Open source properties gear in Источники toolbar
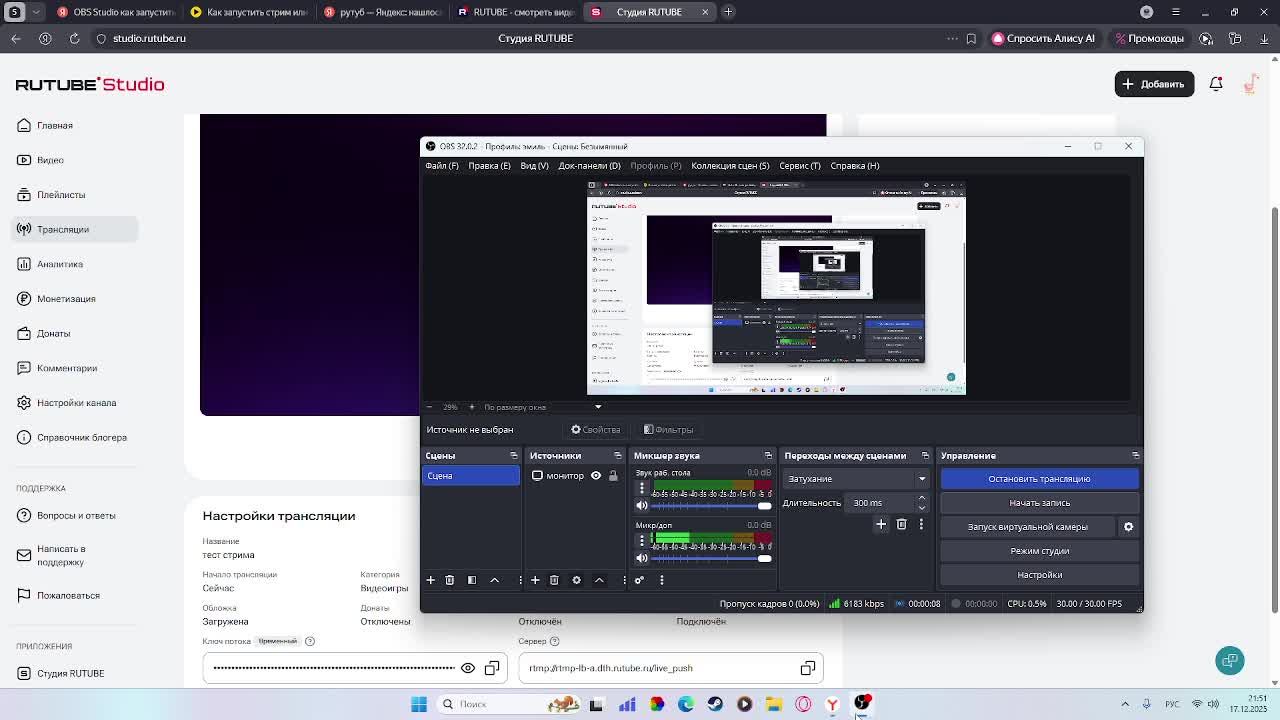 [576, 580]
